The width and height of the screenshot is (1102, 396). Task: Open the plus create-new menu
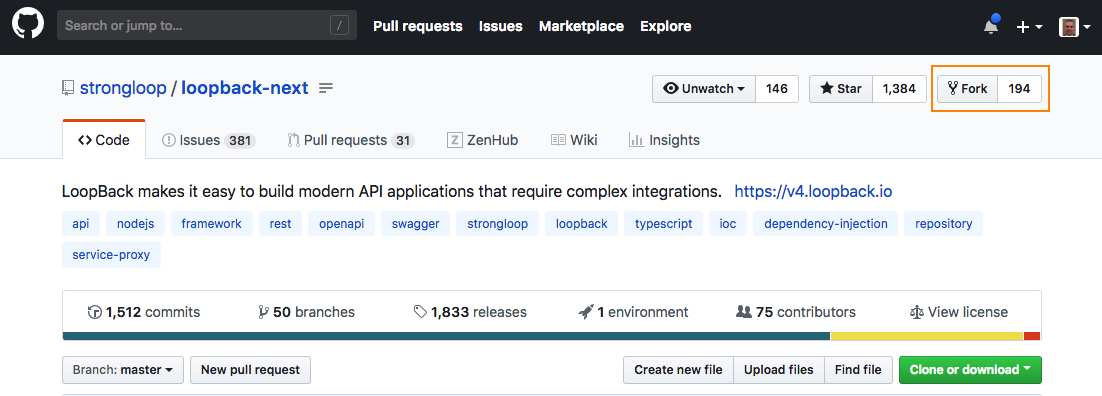(1030, 27)
